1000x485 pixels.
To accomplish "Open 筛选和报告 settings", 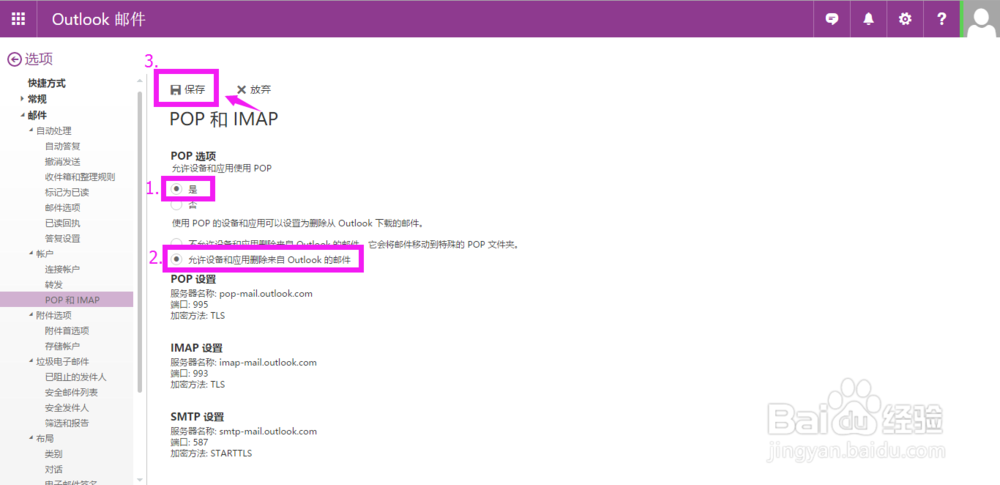I will (x=67, y=422).
